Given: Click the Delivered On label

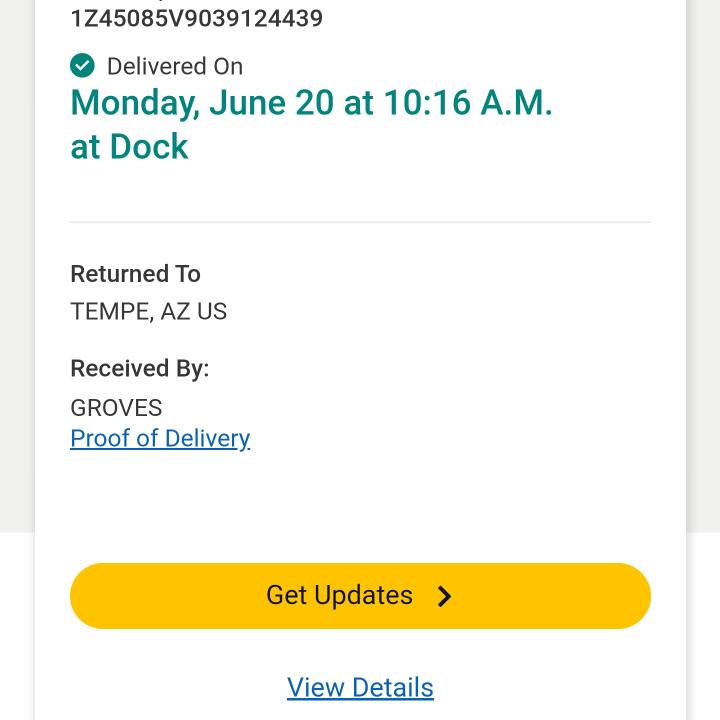Looking at the screenshot, I should 175,66.
